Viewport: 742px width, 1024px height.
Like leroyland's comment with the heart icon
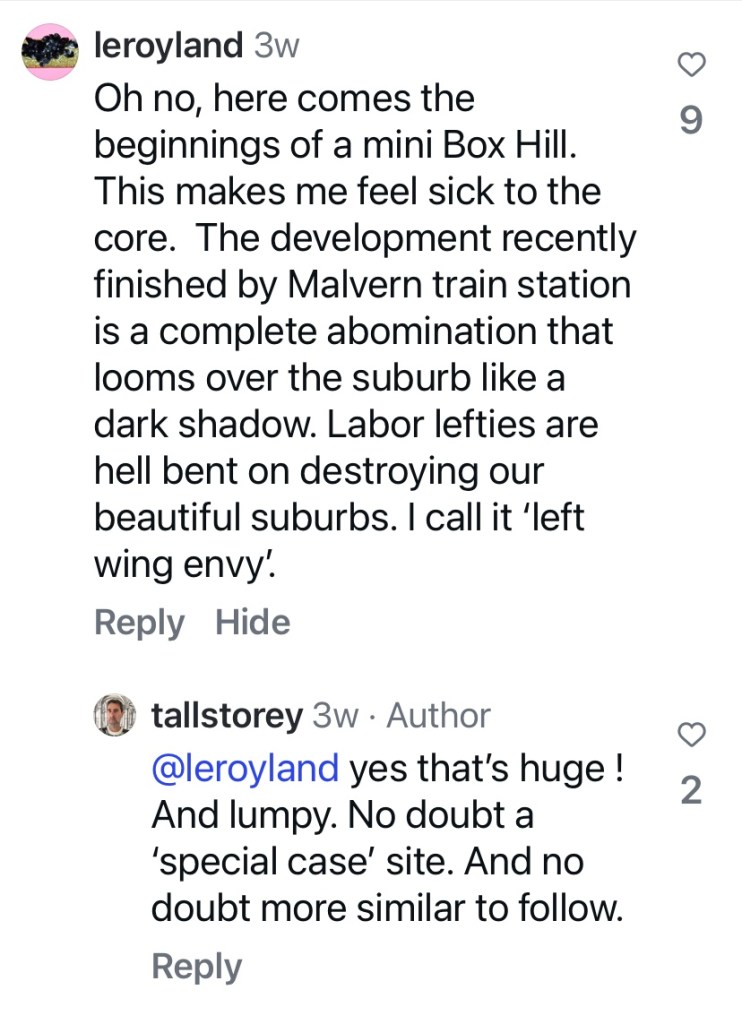point(691,66)
